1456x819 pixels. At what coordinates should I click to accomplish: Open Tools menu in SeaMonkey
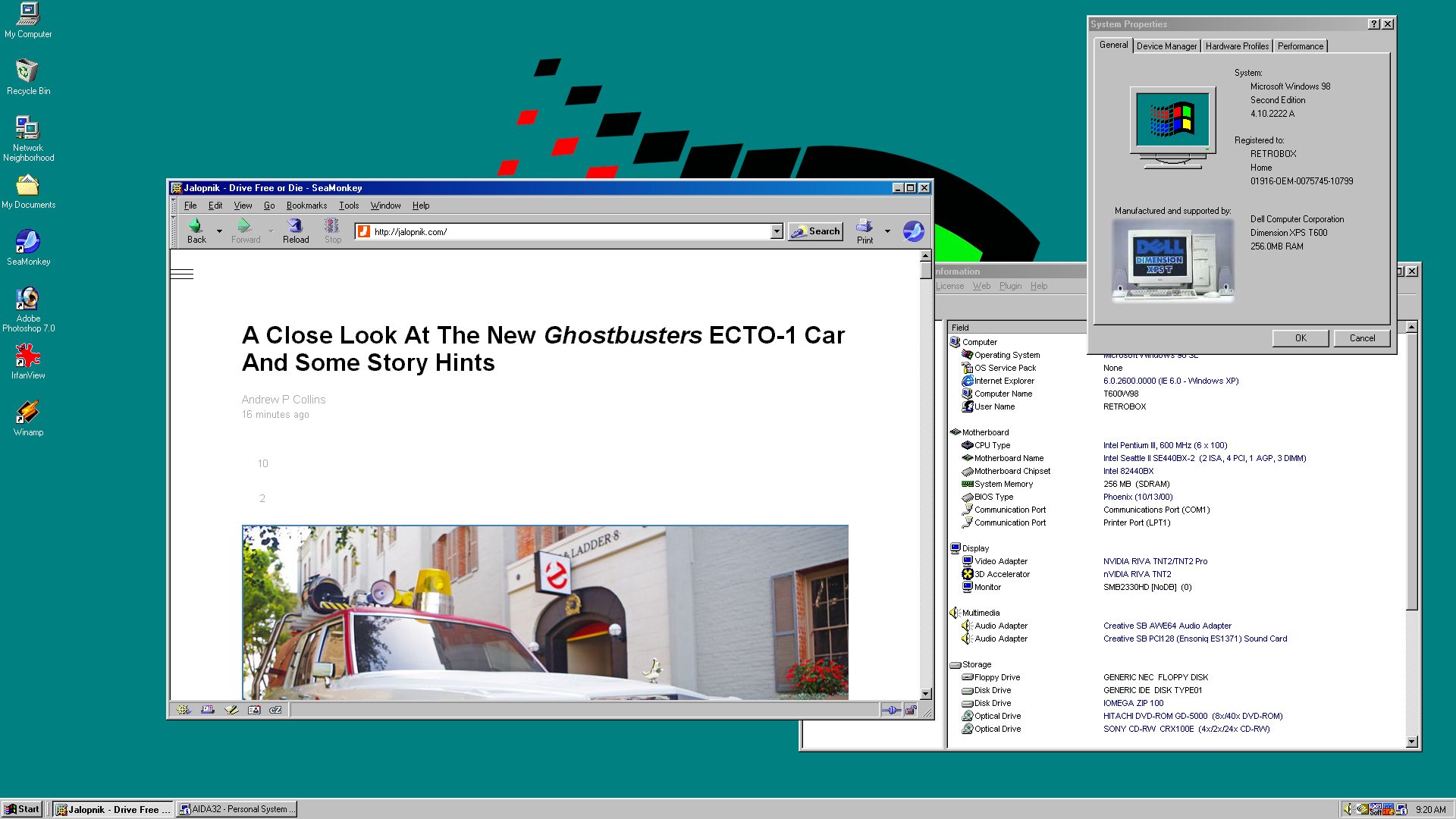point(349,206)
